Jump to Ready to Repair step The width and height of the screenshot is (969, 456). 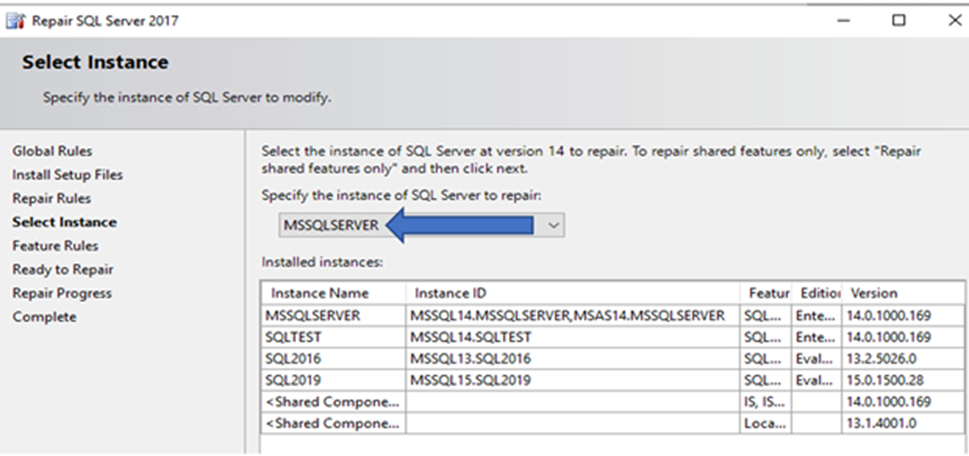point(62,270)
